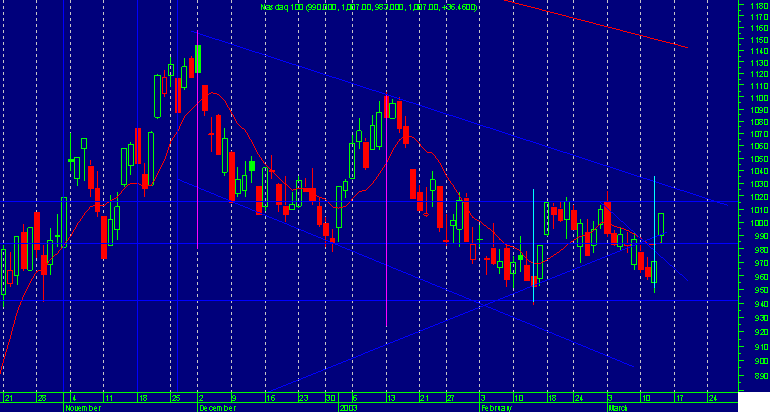The image size is (770, 412).
Task: Click the 1060 price axis label
Action: point(760,146)
